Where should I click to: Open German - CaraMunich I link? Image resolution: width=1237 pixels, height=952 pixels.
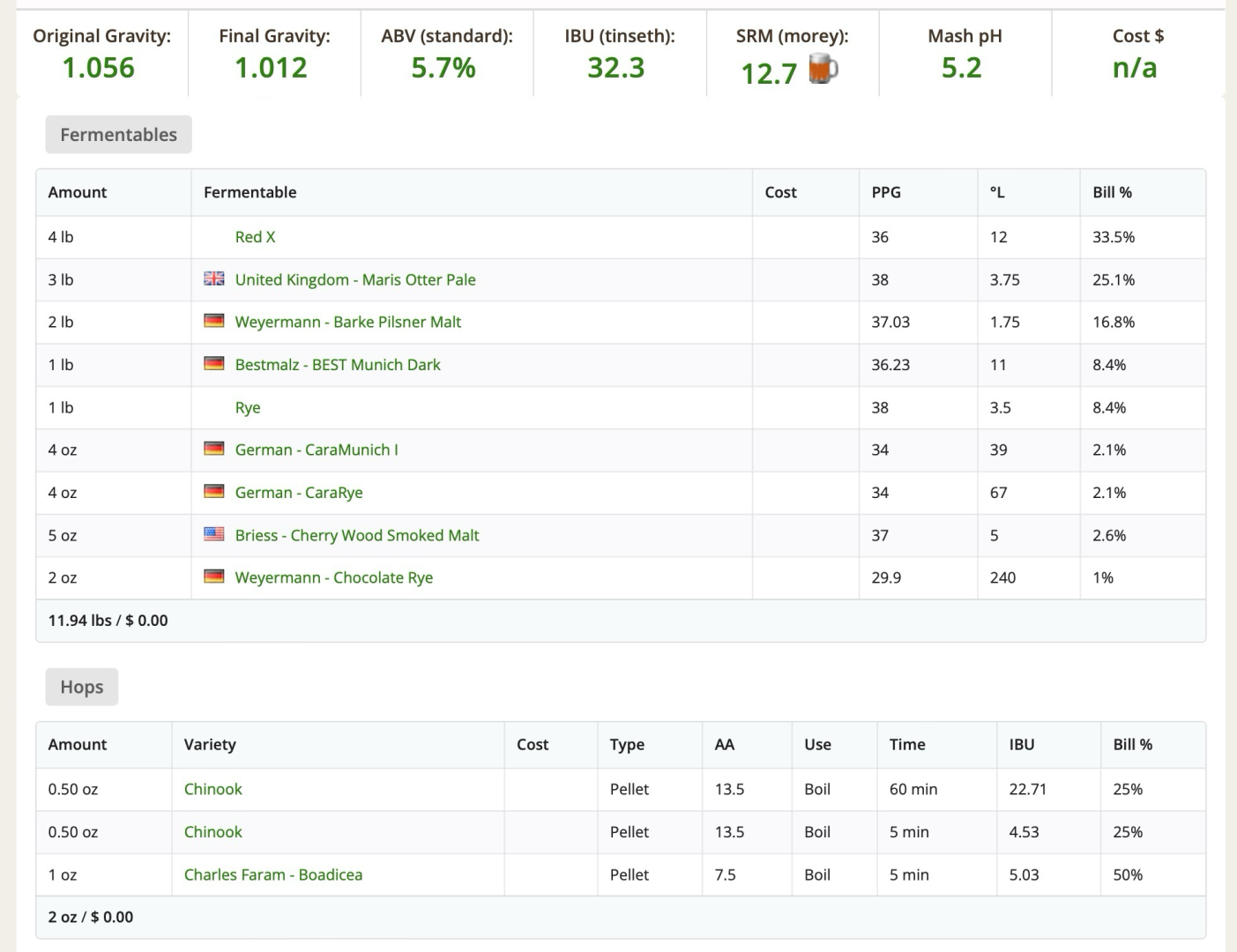pos(317,450)
